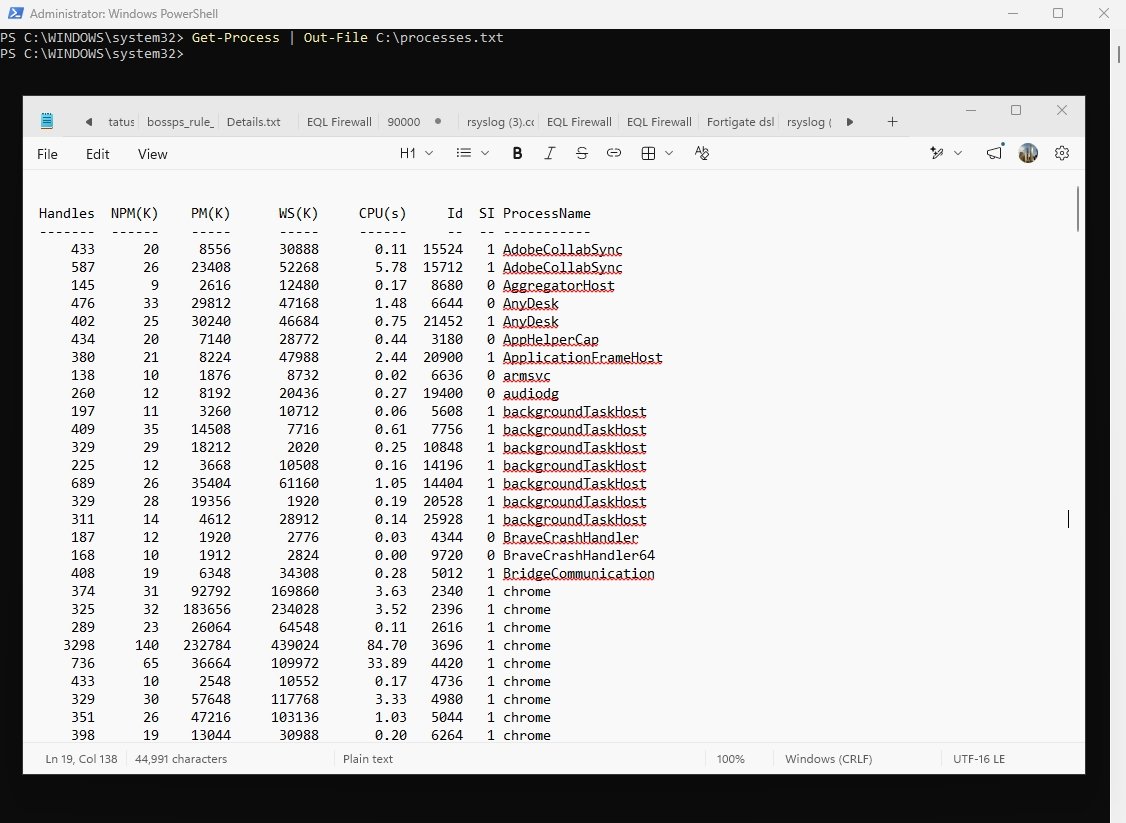The width and height of the screenshot is (1126, 823).
Task: Toggle italic formatting in Notepad
Action: (549, 153)
